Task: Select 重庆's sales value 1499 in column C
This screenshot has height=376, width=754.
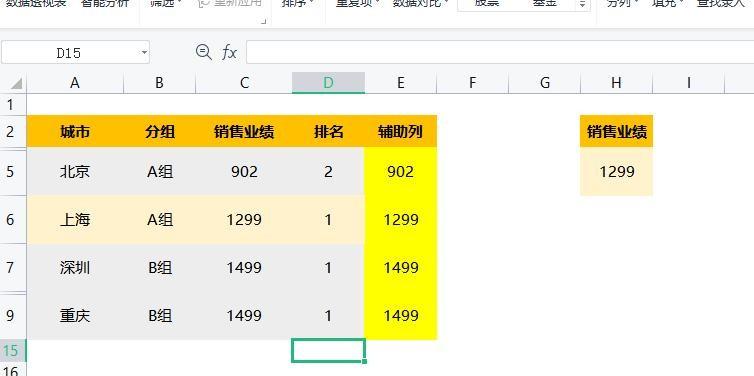Action: (244, 316)
